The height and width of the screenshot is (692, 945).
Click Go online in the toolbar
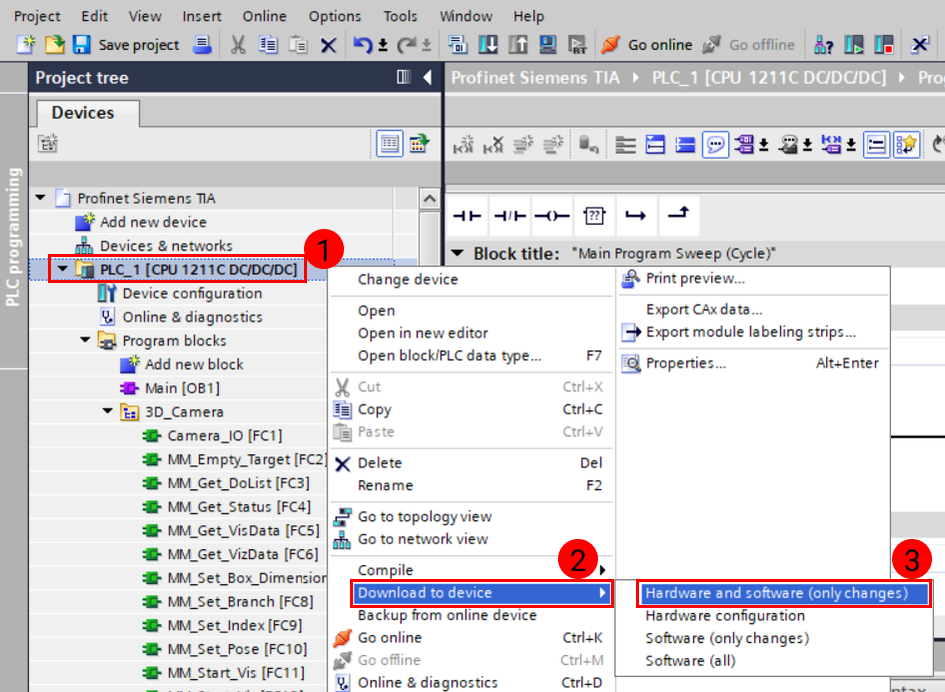(x=647, y=45)
